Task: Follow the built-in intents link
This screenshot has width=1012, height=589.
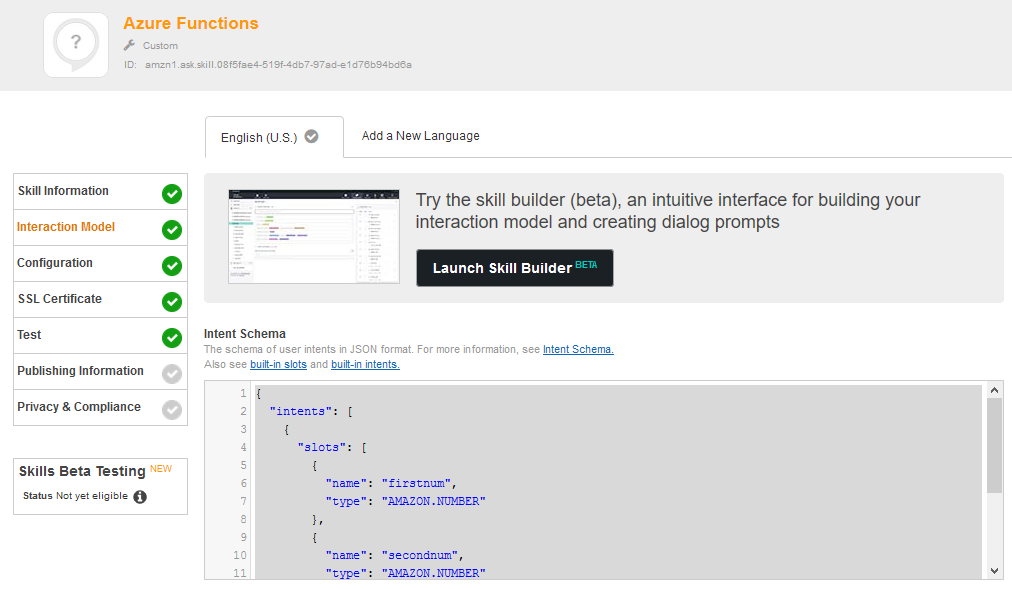Action: (365, 364)
